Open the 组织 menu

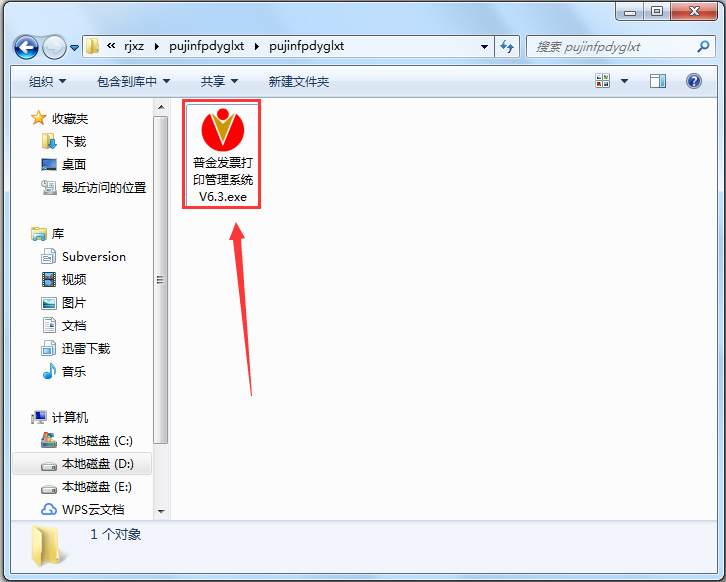pyautogui.click(x=47, y=81)
